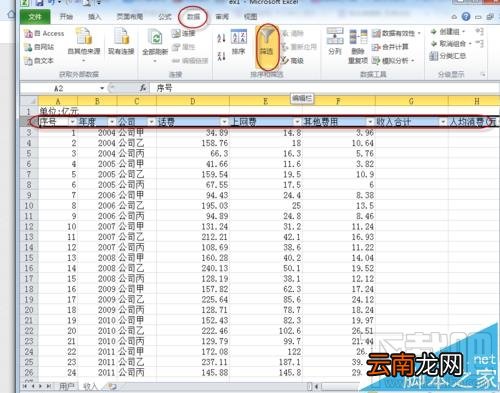Expand Ungroup (取消组合) dropdown
This screenshot has width=500, height=393.
470,44
